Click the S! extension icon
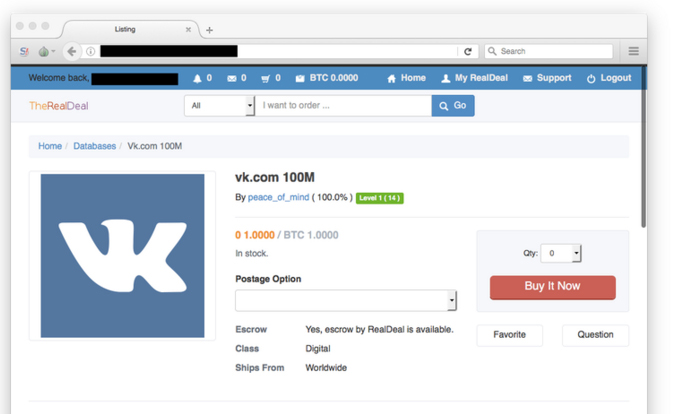Image resolution: width=674 pixels, height=414 pixels. [x=25, y=52]
